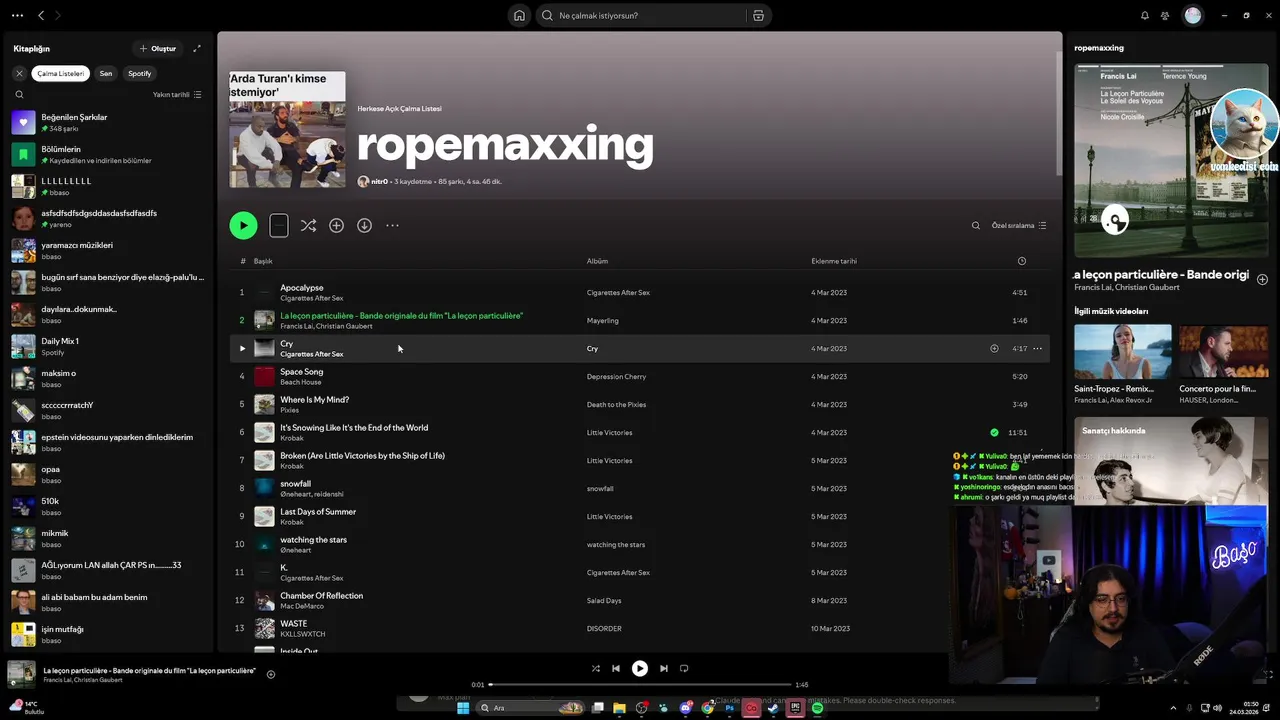Open more options for ropemaxxing playlist
1280x720 pixels.
392,225
